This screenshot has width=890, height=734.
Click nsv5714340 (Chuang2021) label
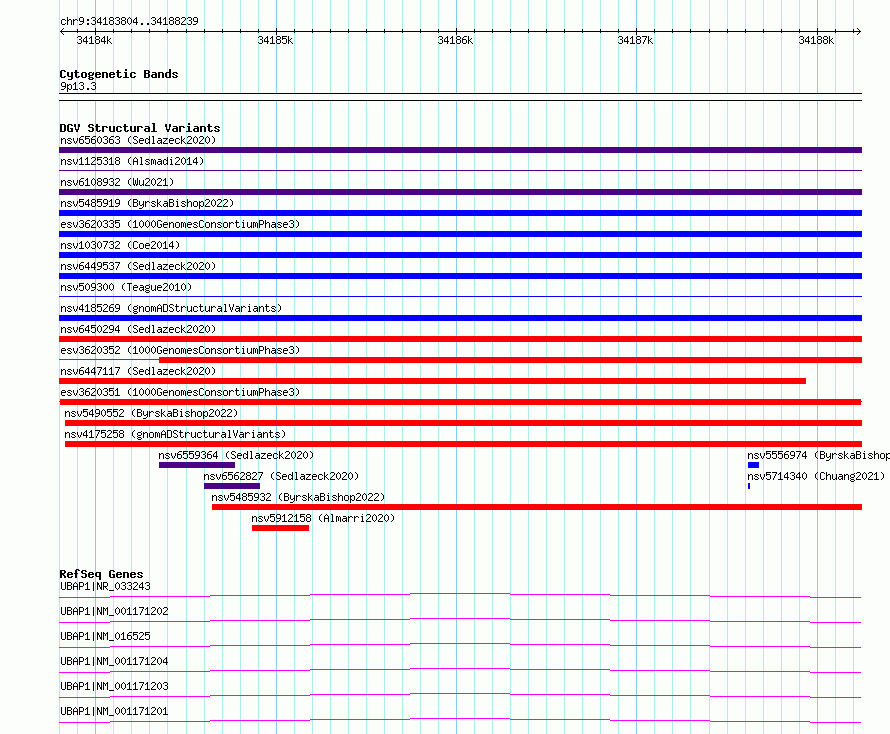coord(816,476)
